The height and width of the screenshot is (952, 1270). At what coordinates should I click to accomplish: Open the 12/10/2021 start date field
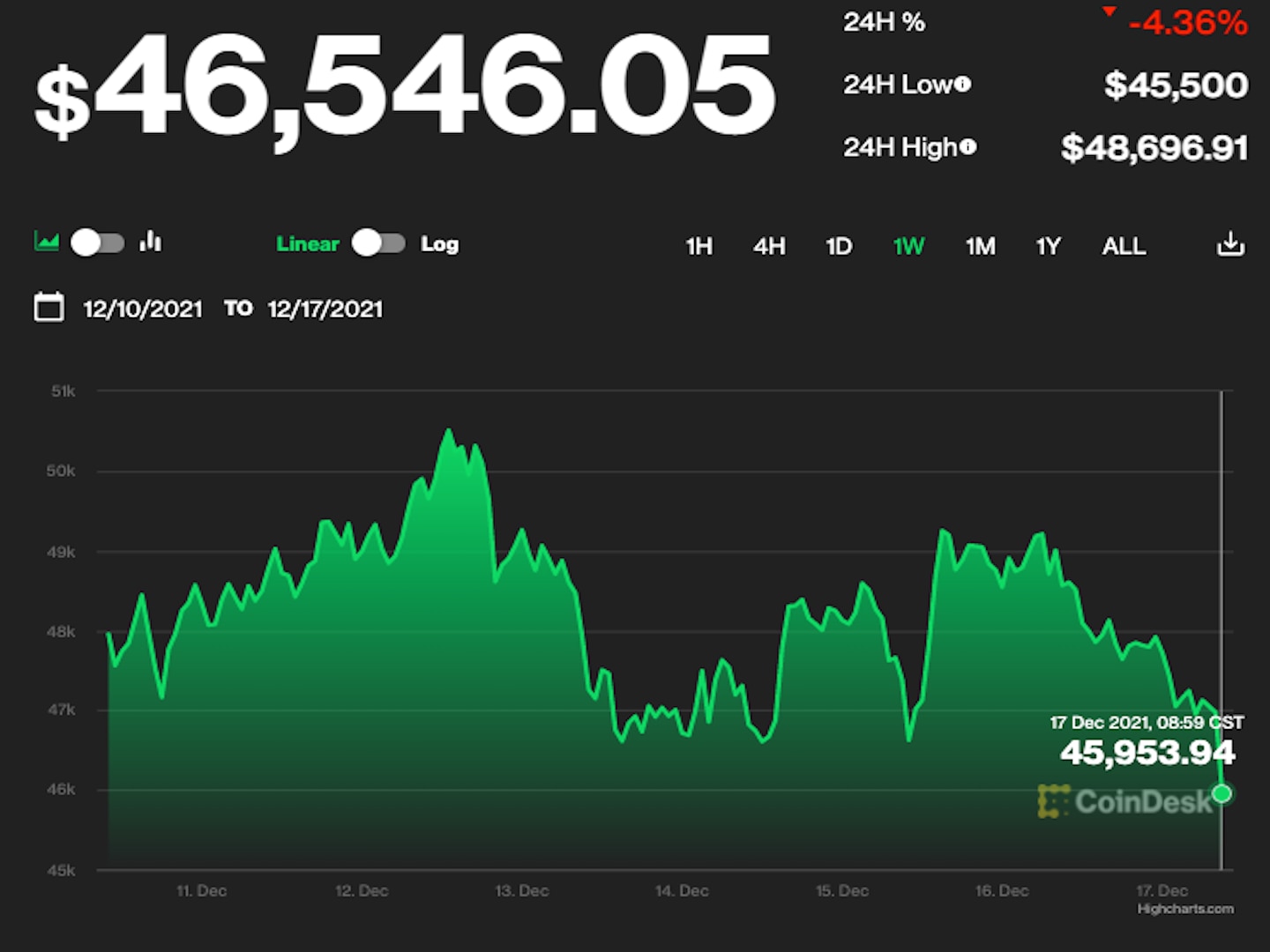click(143, 309)
